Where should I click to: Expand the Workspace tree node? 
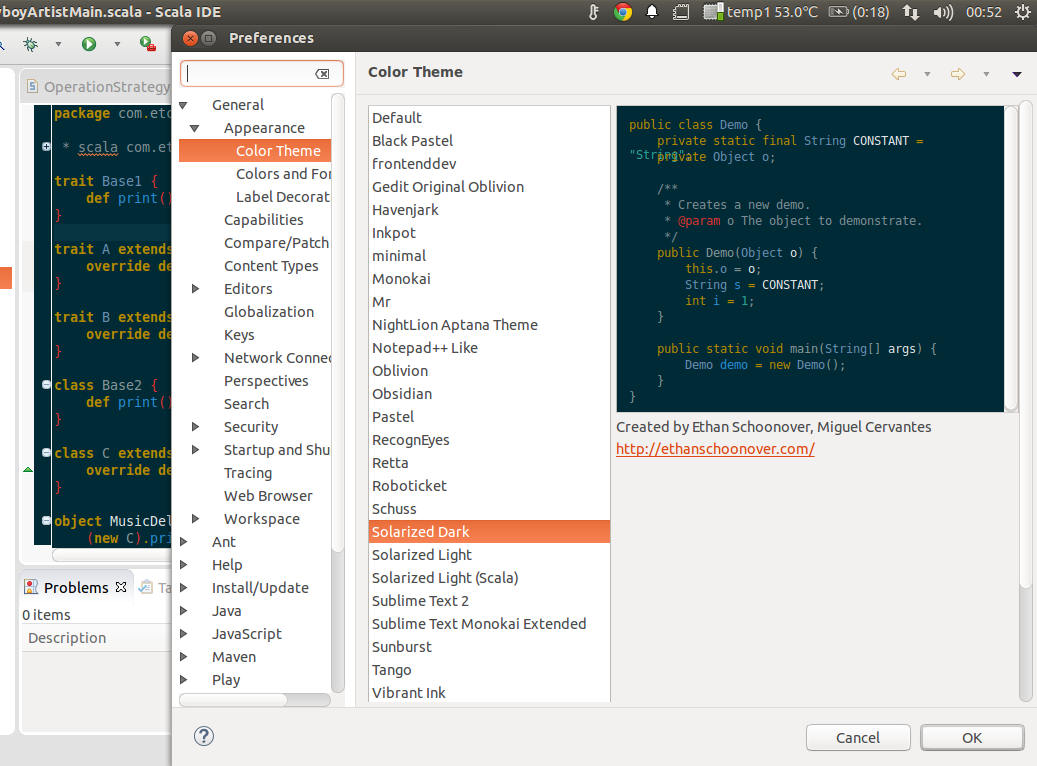point(195,519)
